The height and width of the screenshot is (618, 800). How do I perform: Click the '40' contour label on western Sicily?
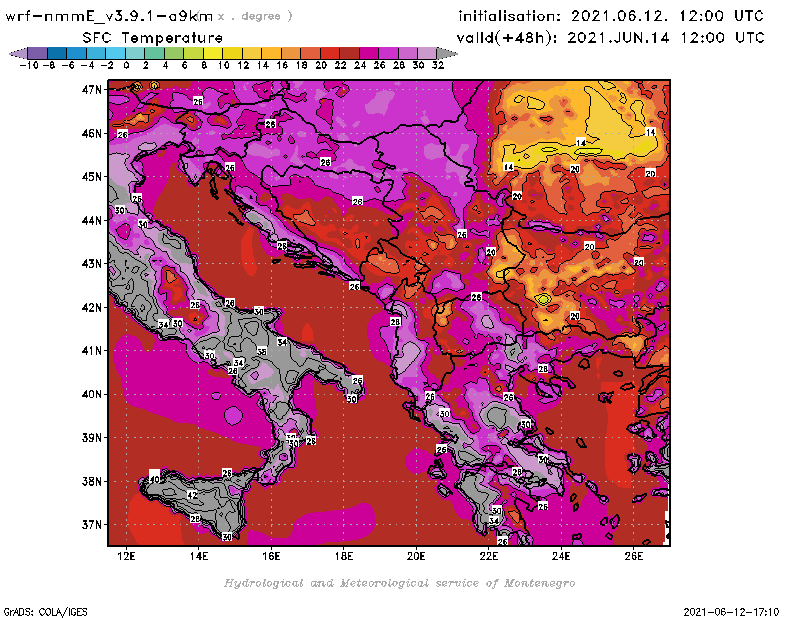(155, 479)
